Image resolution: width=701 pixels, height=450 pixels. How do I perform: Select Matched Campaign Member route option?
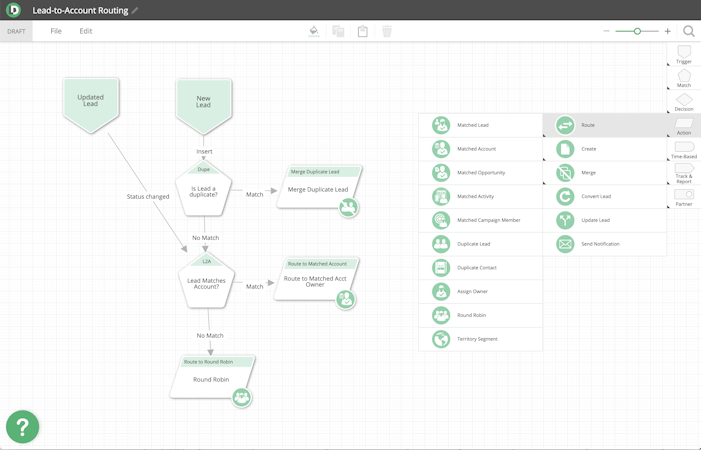(x=481, y=220)
